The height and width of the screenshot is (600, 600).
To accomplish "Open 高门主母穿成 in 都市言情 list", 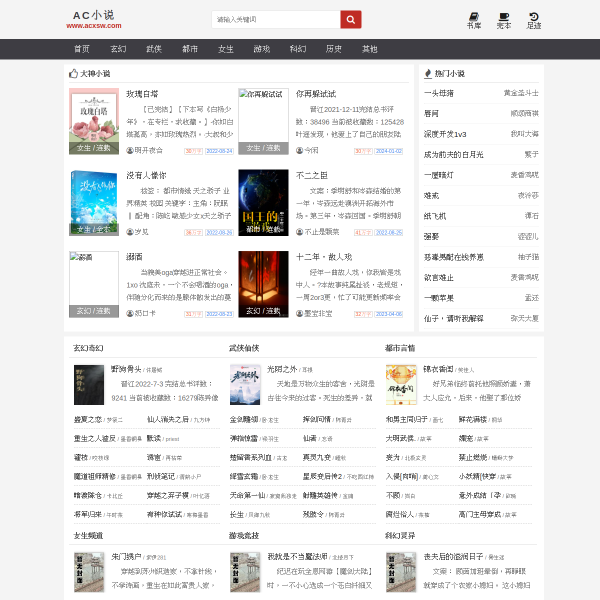I will pos(480,515).
